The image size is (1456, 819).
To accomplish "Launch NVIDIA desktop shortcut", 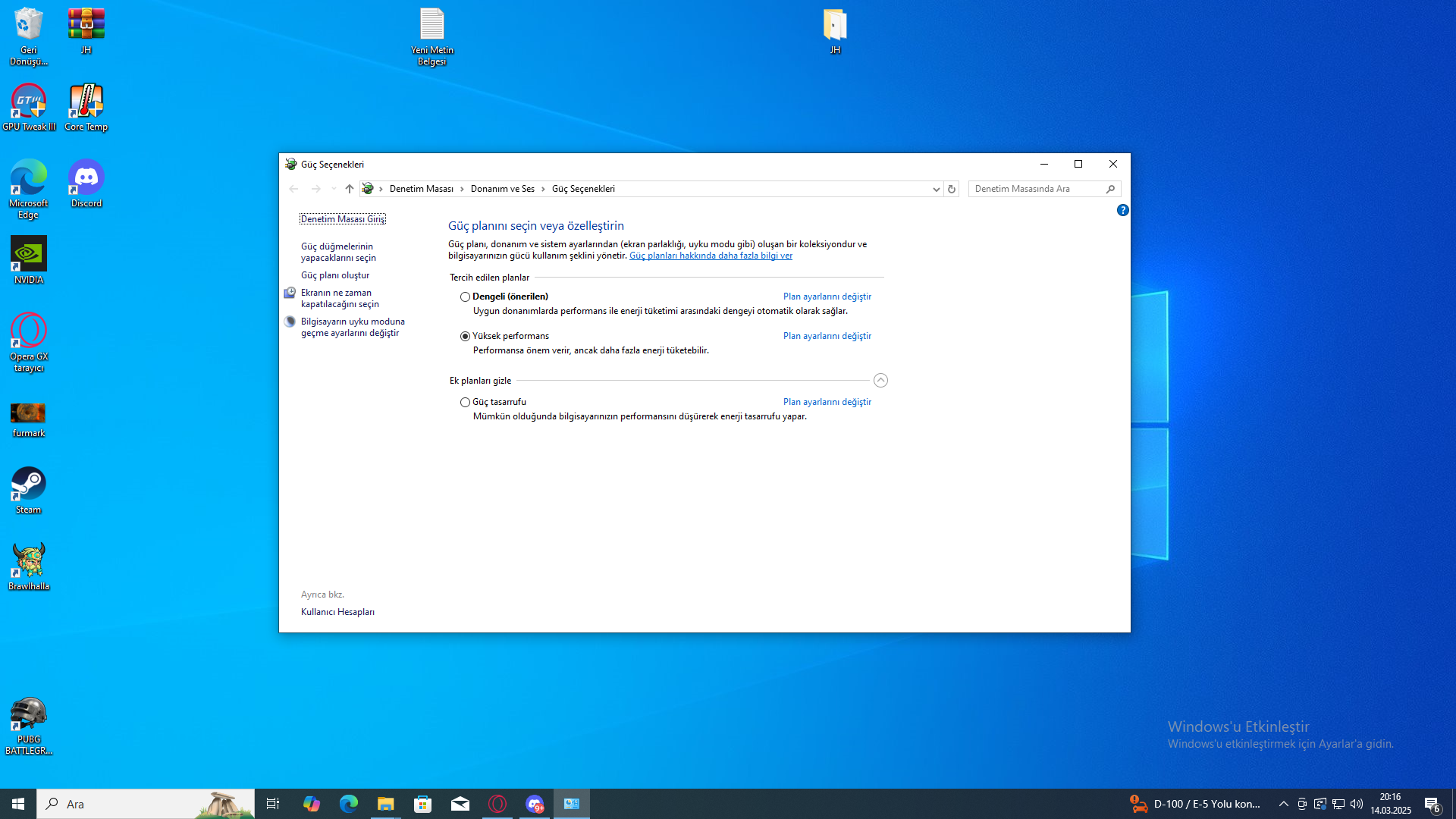I will (29, 260).
